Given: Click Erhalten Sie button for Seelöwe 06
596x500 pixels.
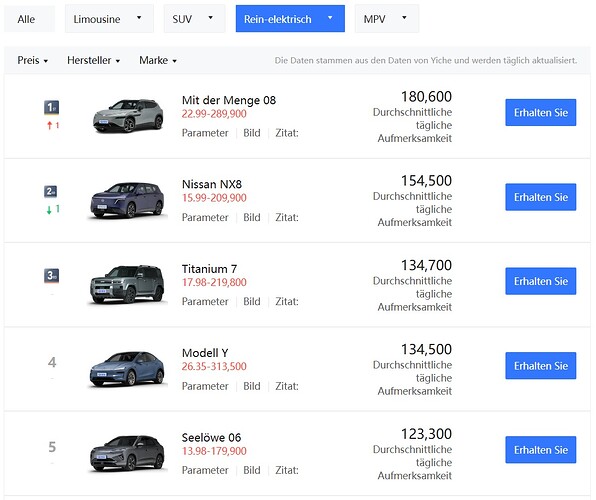Looking at the screenshot, I should 541,450.
